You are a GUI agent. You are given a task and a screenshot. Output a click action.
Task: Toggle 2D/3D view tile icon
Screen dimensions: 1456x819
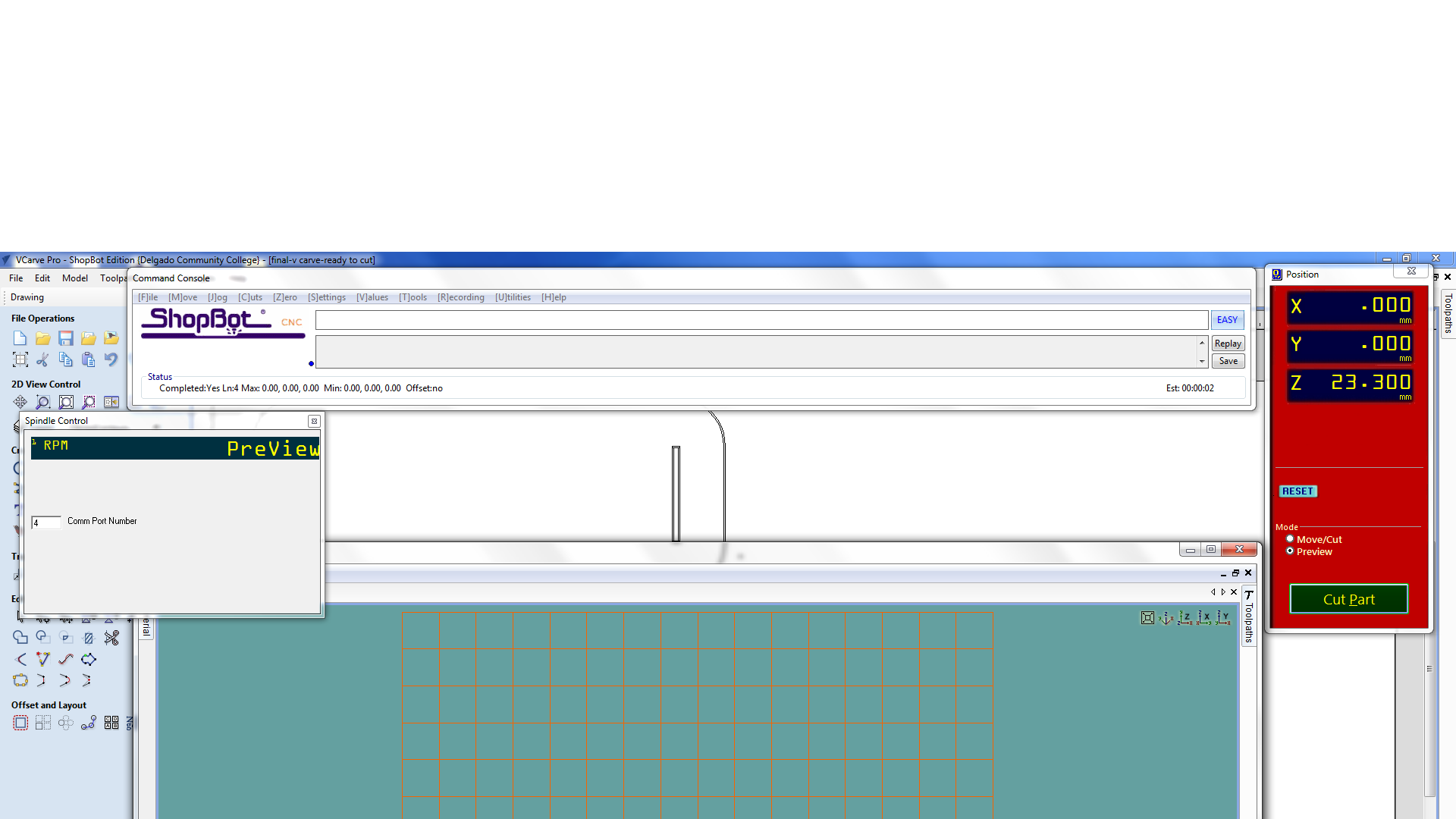pyautogui.click(x=111, y=402)
